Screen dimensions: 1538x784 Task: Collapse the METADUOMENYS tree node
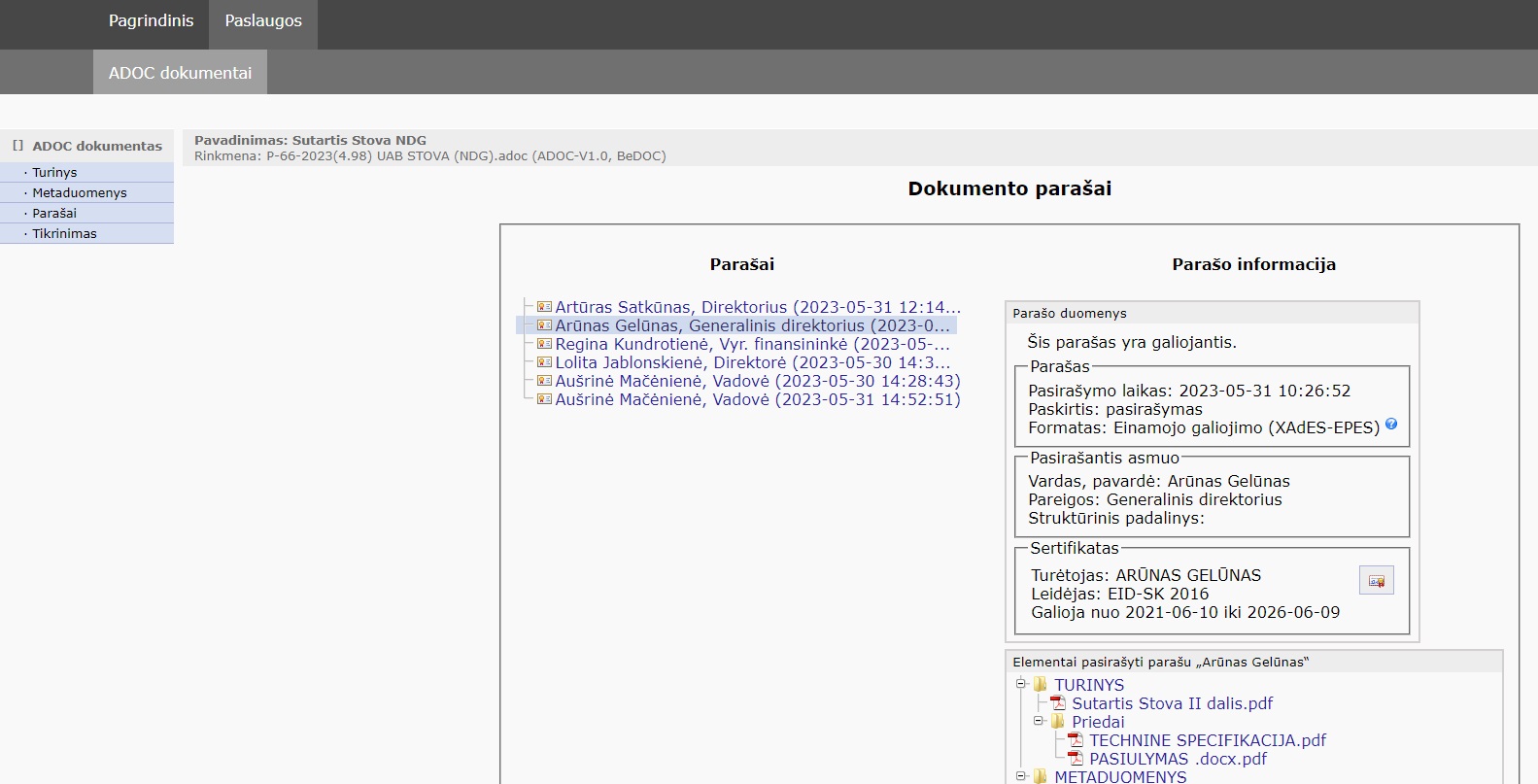click(x=1021, y=776)
